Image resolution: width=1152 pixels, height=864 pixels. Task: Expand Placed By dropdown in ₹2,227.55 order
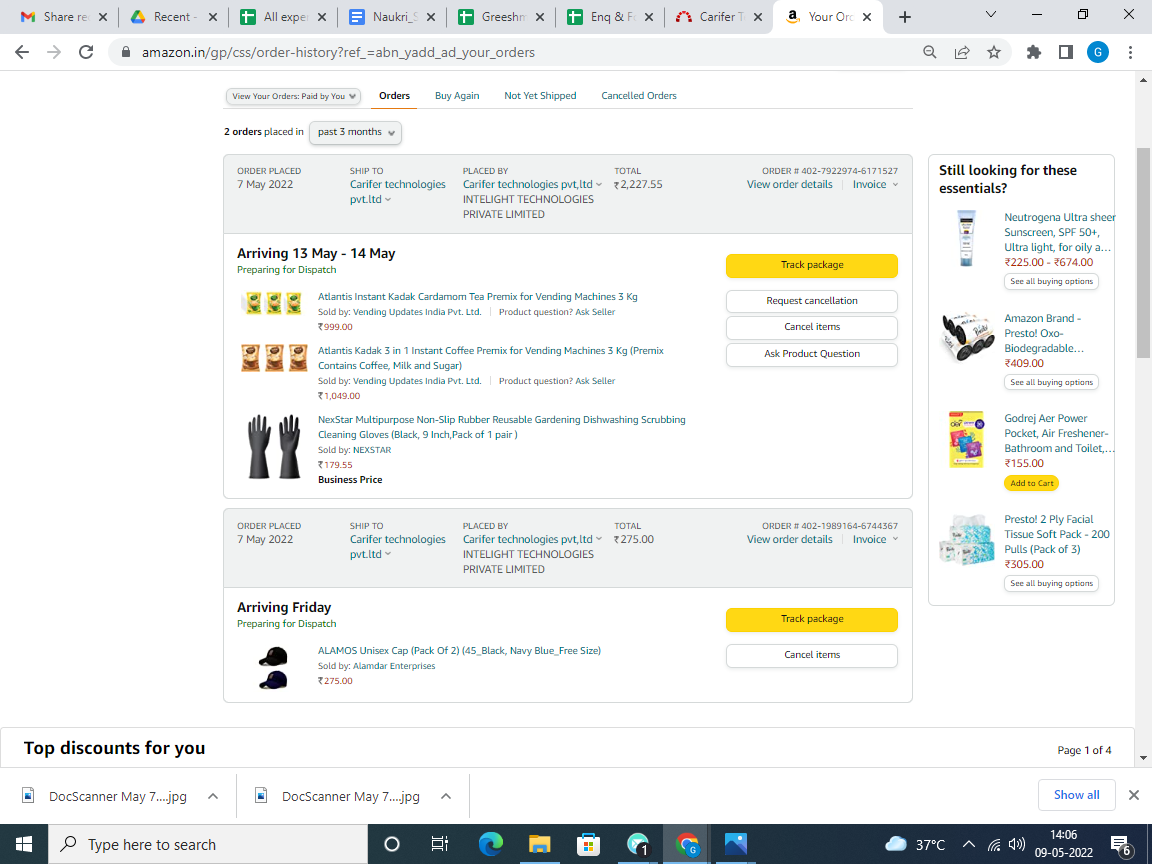[532, 184]
